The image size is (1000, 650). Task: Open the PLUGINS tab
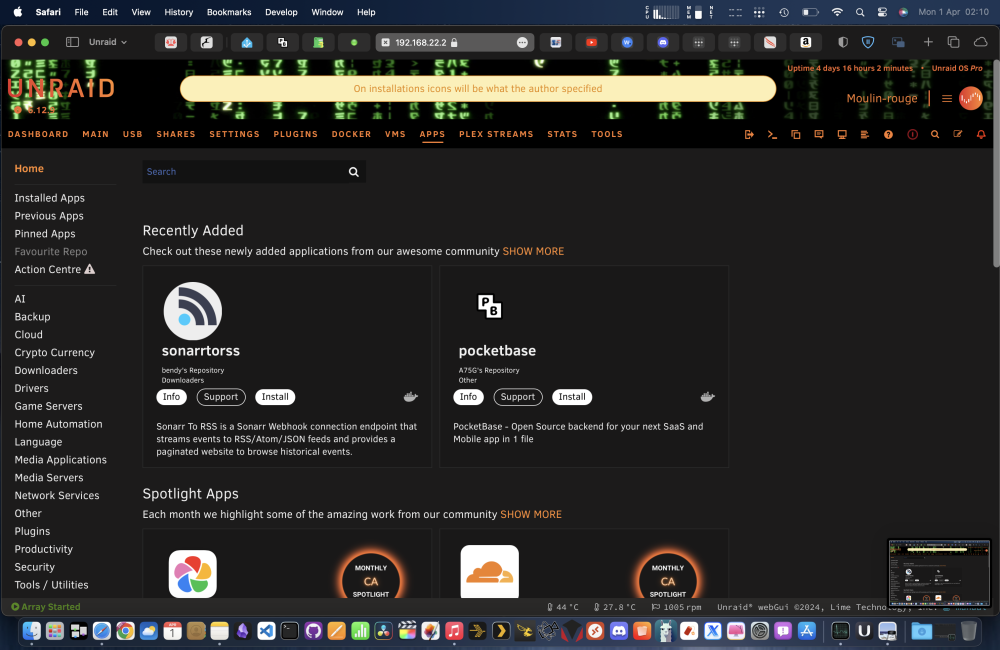[x=295, y=134]
